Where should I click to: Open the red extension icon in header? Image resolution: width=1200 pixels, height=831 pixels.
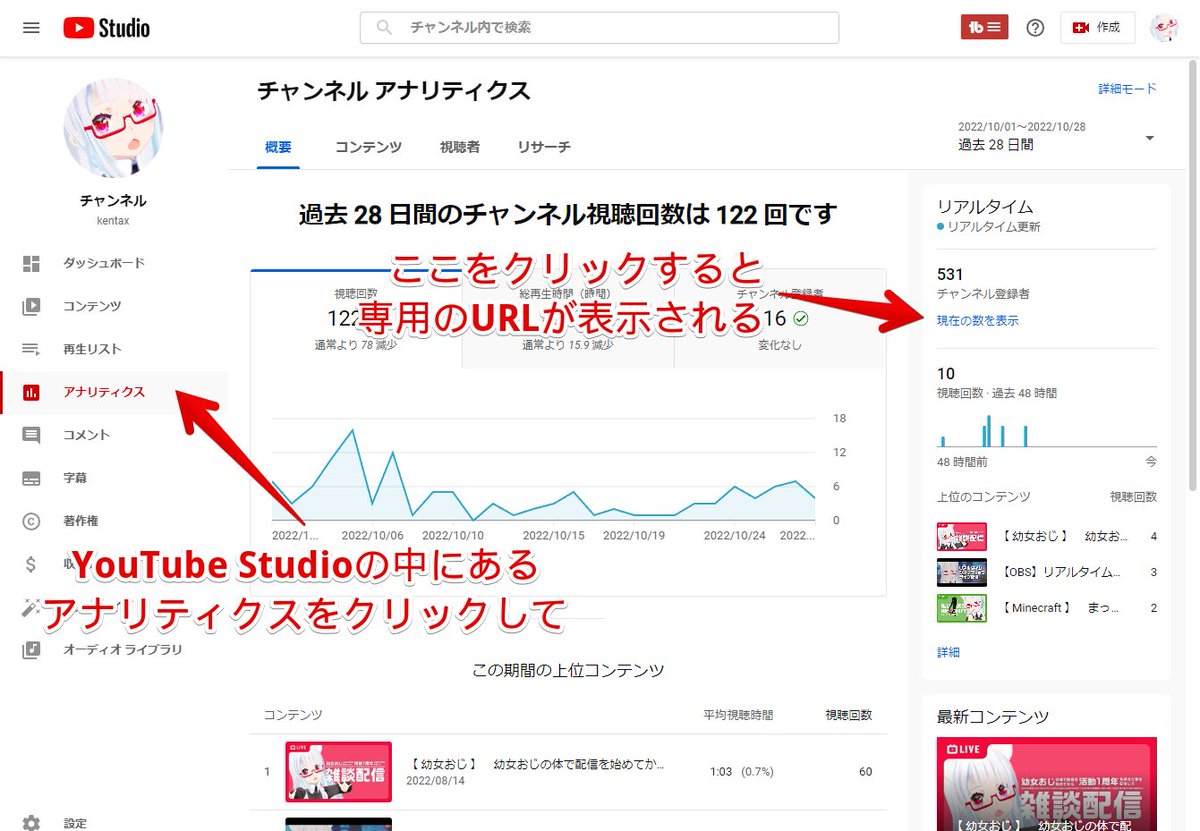point(985,28)
